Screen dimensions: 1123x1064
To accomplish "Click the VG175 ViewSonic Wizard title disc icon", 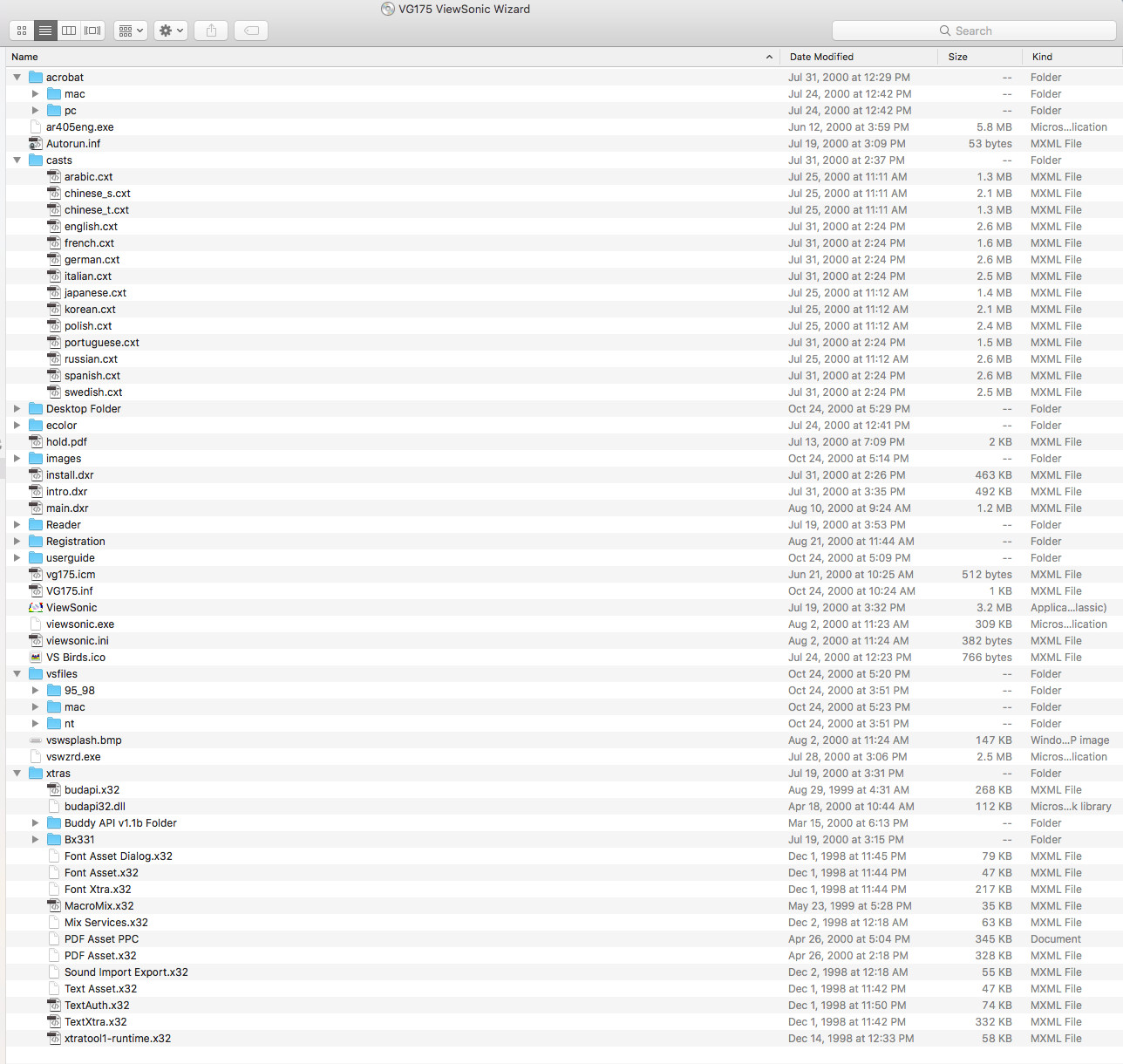I will tap(388, 9).
